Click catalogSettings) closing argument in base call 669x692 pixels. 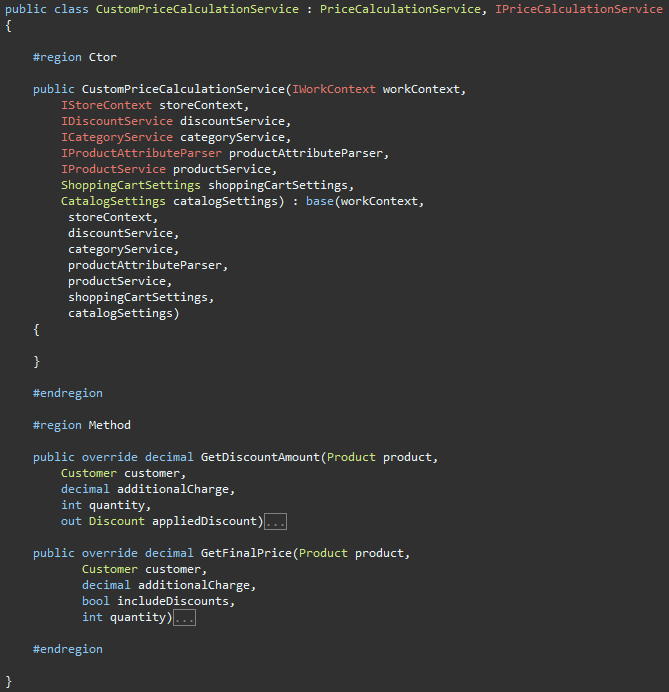point(124,313)
